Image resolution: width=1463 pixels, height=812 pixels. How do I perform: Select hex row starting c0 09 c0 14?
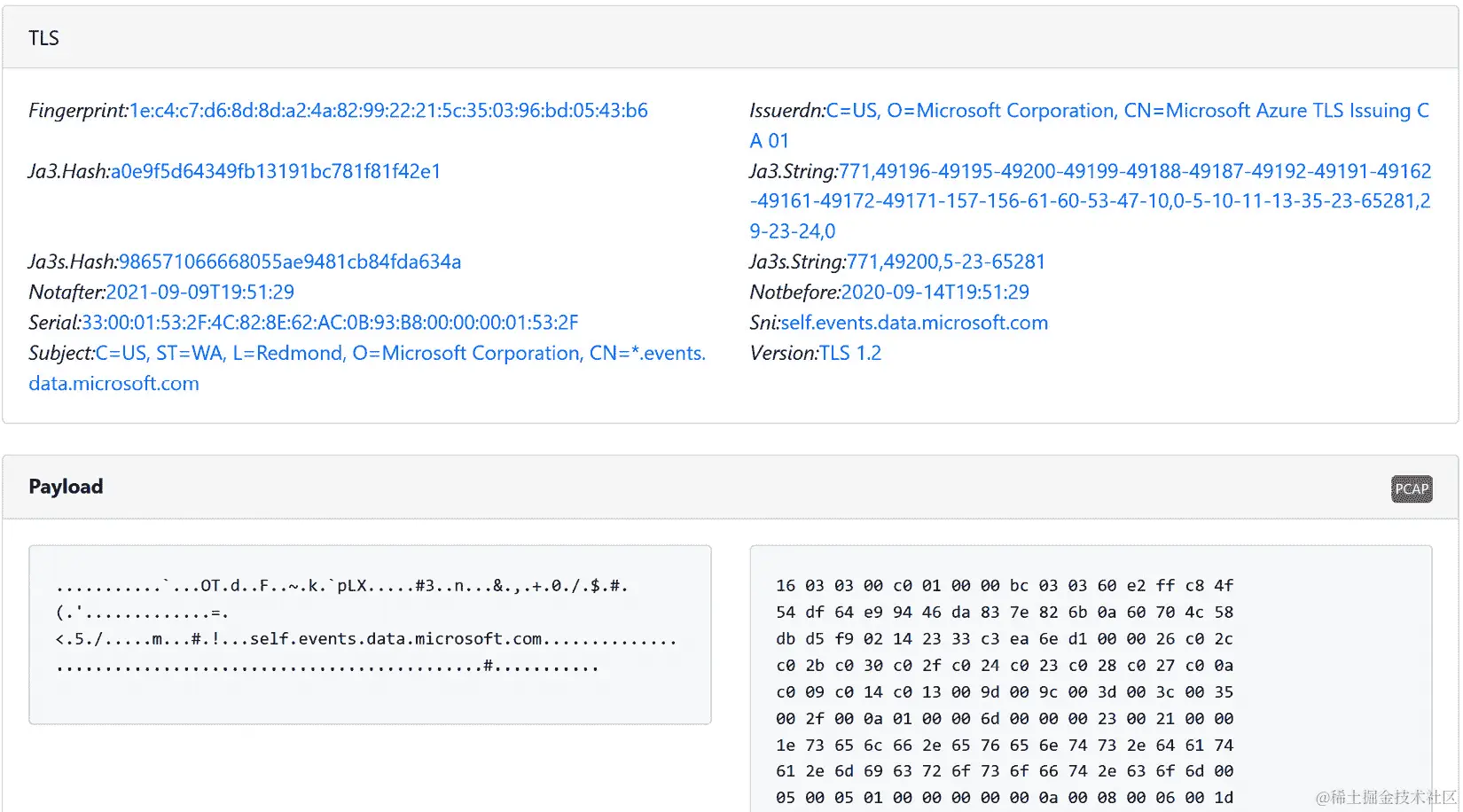click(1005, 691)
